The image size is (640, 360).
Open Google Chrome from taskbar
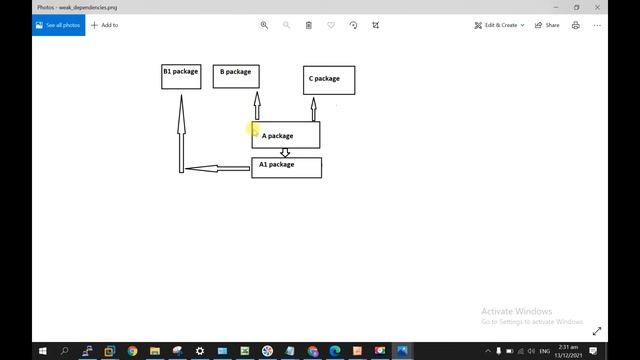132,351
